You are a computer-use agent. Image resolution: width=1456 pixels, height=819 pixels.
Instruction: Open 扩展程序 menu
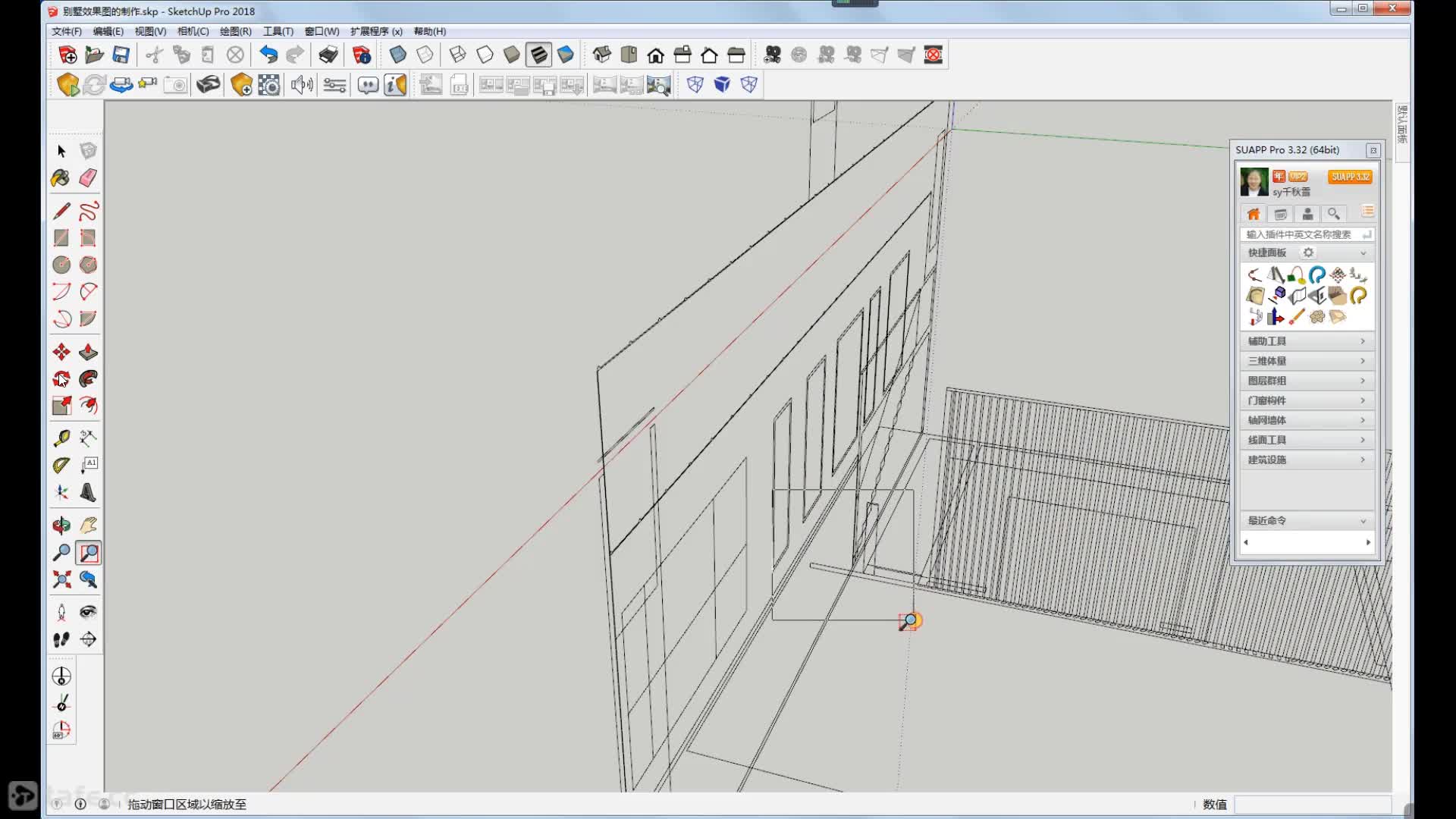pos(376,31)
